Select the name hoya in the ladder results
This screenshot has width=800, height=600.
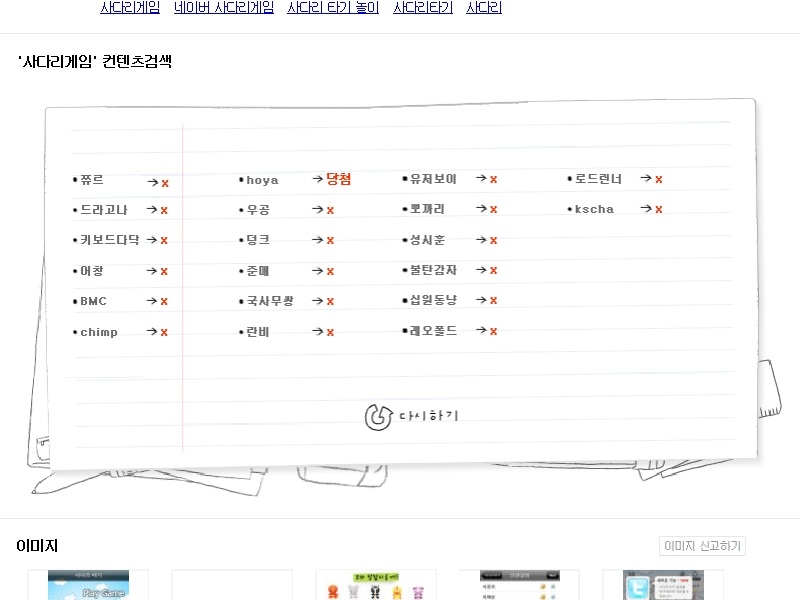point(262,180)
